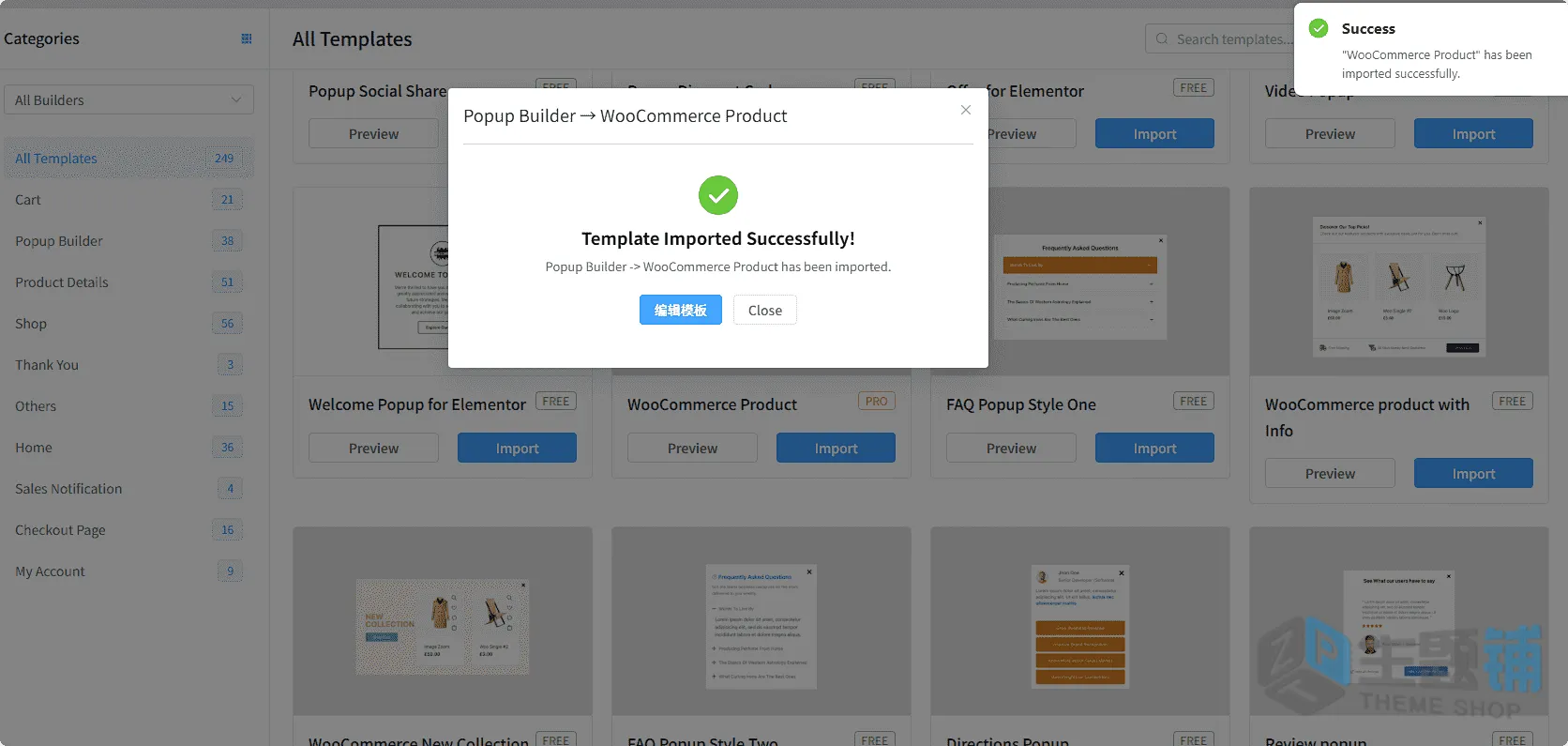The height and width of the screenshot is (746, 1568).
Task: Select the Shop category
Action: pos(128,323)
